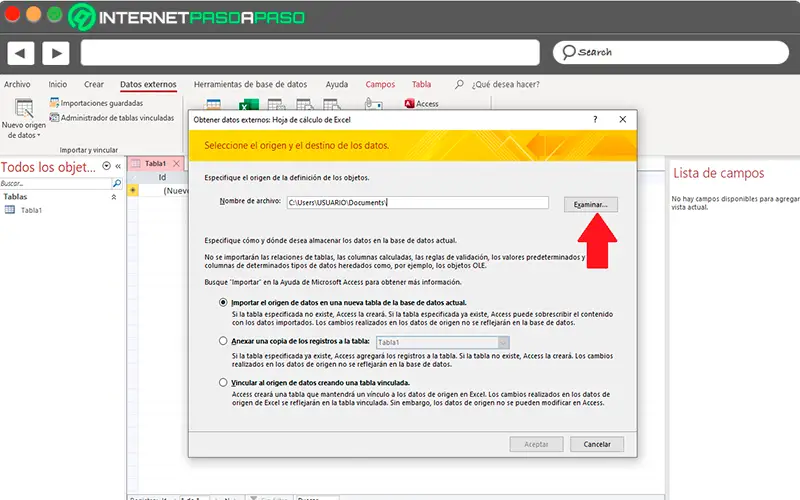
Task: Click the Todos los objetos pane title
Action: point(48,167)
